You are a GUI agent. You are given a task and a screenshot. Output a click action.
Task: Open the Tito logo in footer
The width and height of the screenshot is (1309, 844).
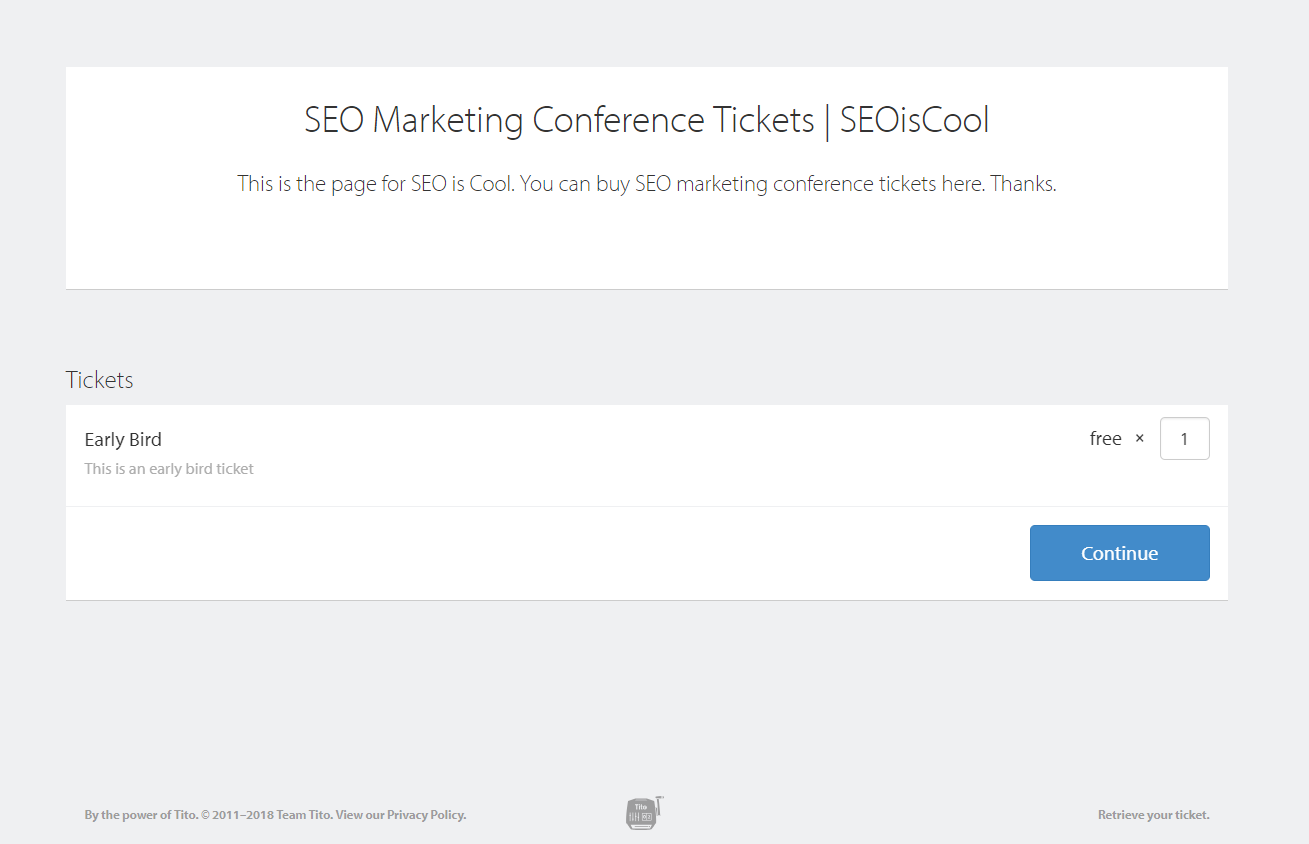pyautogui.click(x=645, y=813)
